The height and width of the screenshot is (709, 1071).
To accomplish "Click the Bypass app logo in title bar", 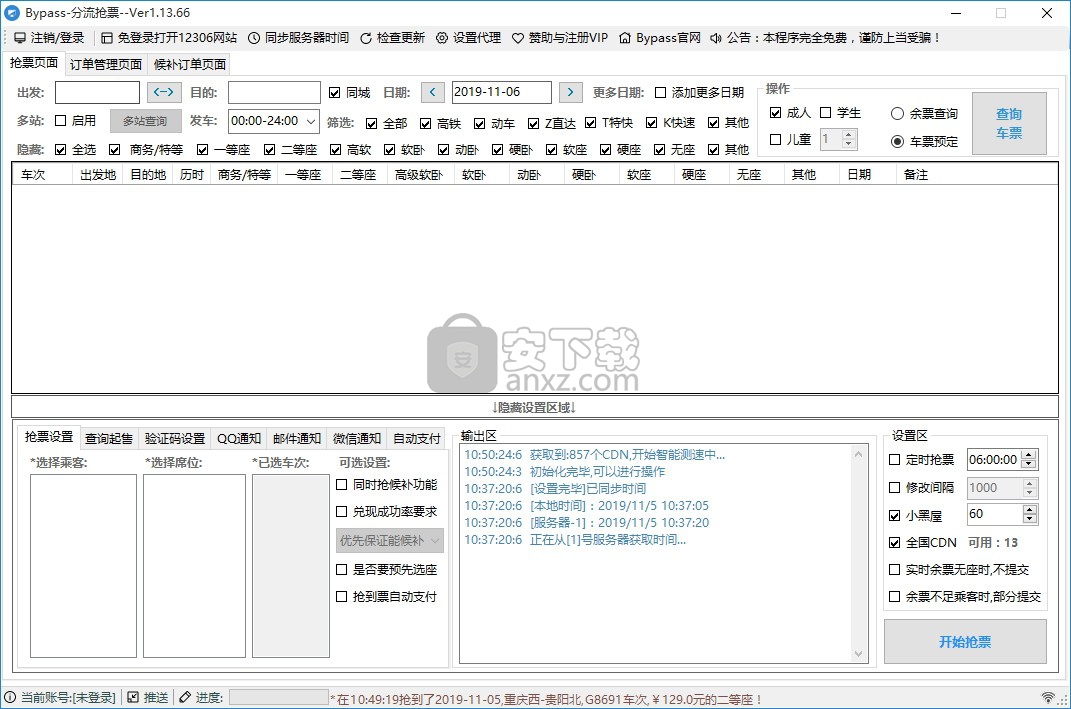I will pos(12,13).
